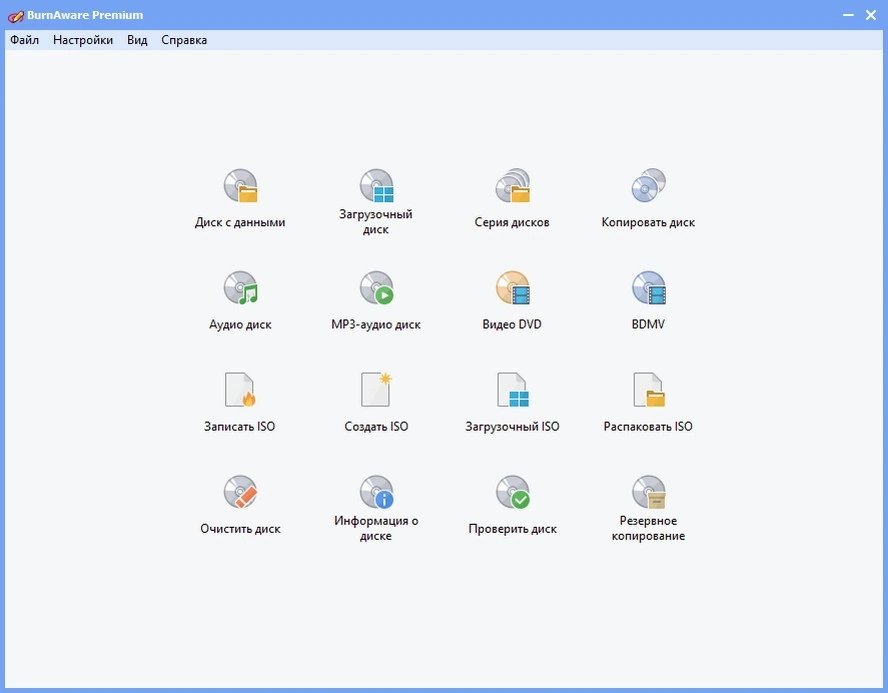Viewport: 888px width, 693px height.
Task: Open the Создать ISO icon
Action: point(377,390)
